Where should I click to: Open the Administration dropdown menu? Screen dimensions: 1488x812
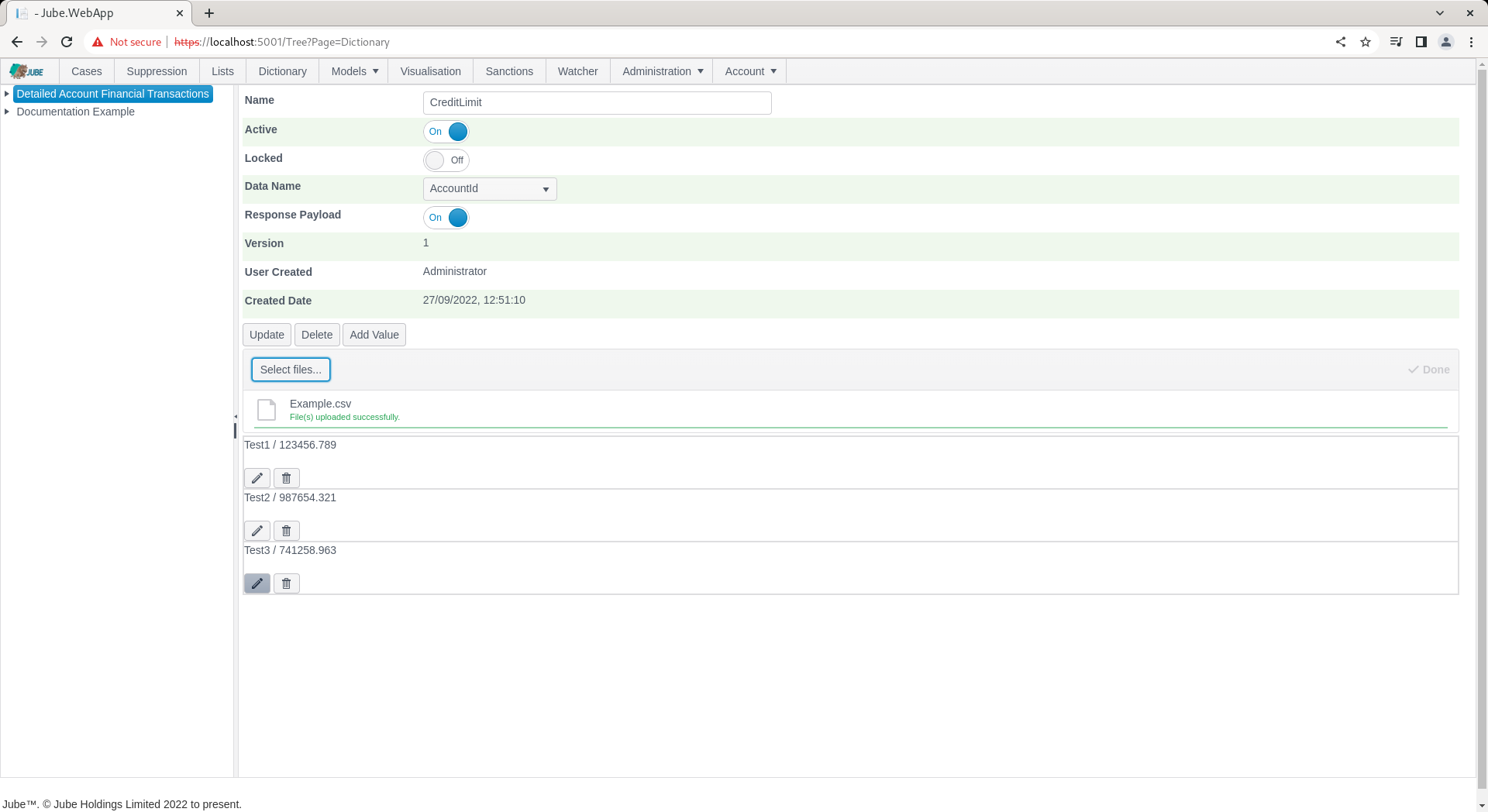tap(662, 71)
